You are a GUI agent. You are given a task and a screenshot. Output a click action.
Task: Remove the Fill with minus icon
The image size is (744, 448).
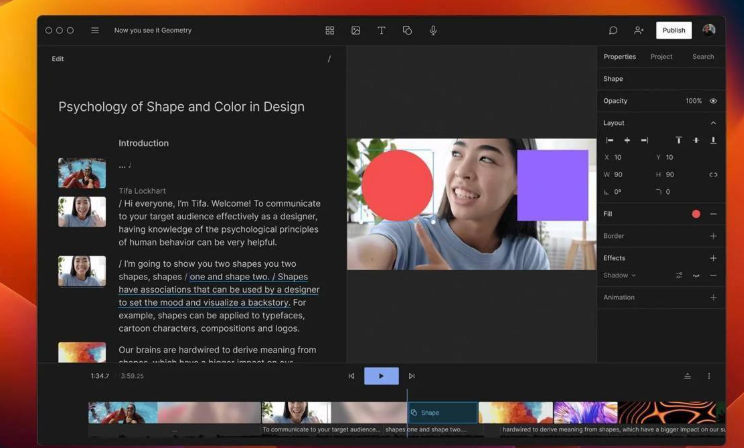click(x=713, y=214)
